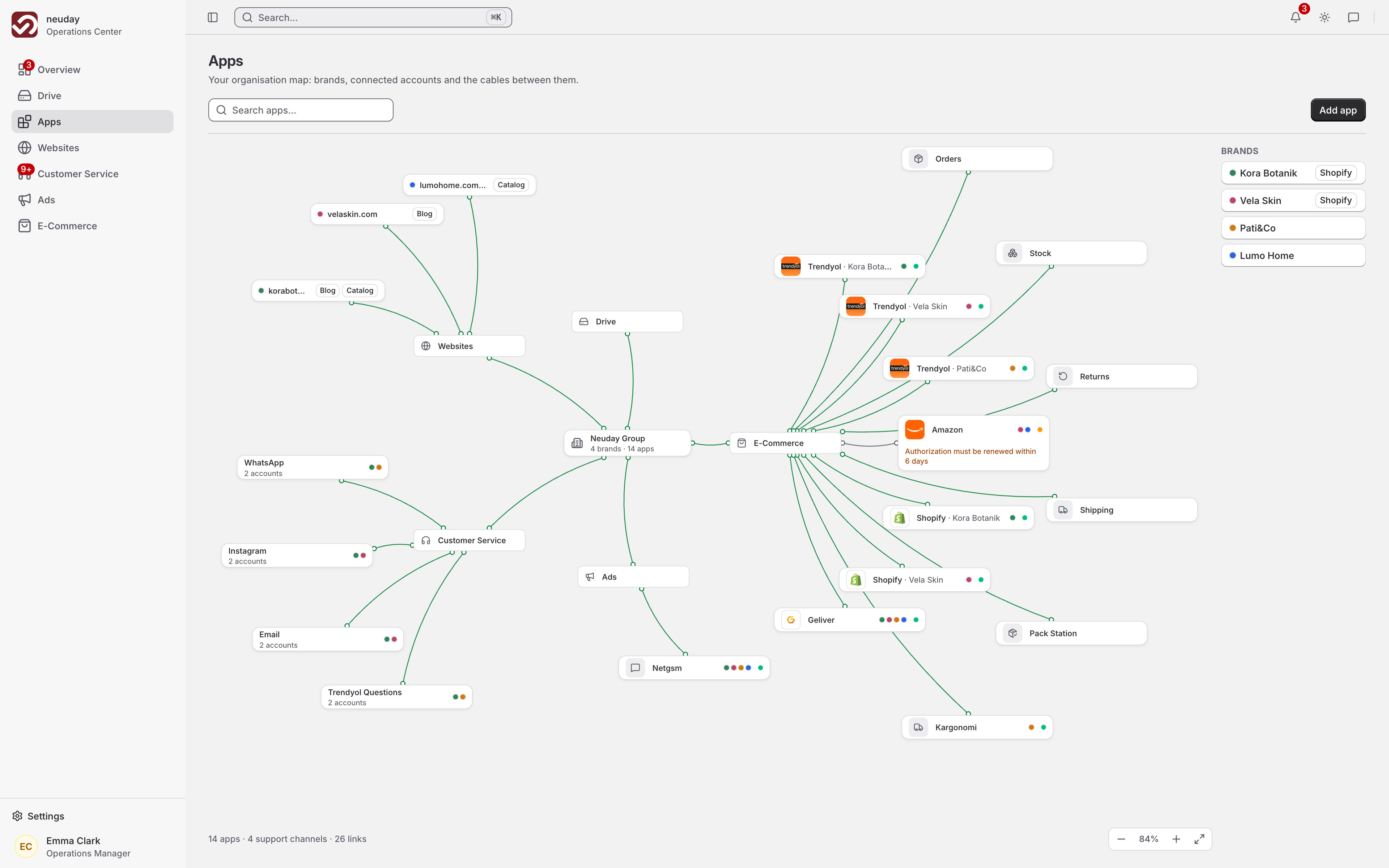The height and width of the screenshot is (868, 1389).
Task: Open Customer Service in the sidebar
Action: click(92, 173)
